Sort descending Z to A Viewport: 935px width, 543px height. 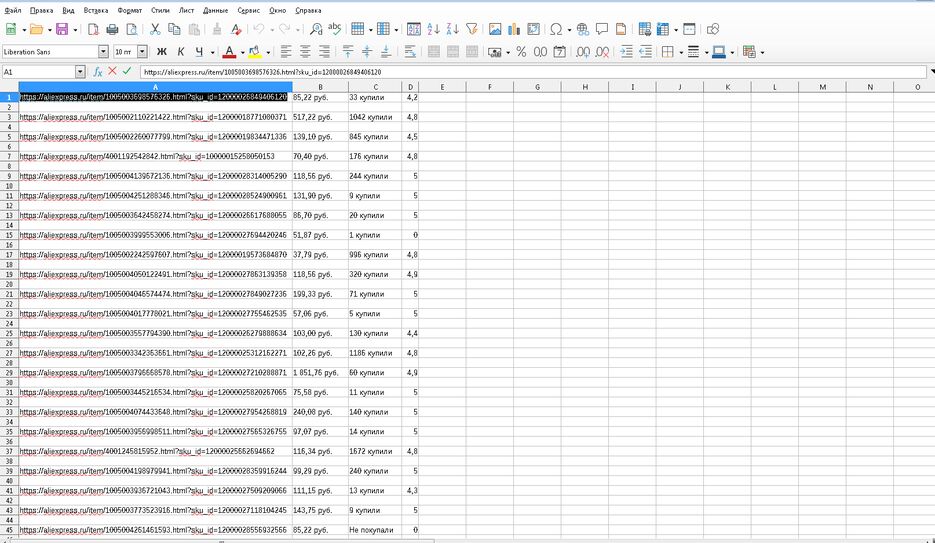pos(453,29)
